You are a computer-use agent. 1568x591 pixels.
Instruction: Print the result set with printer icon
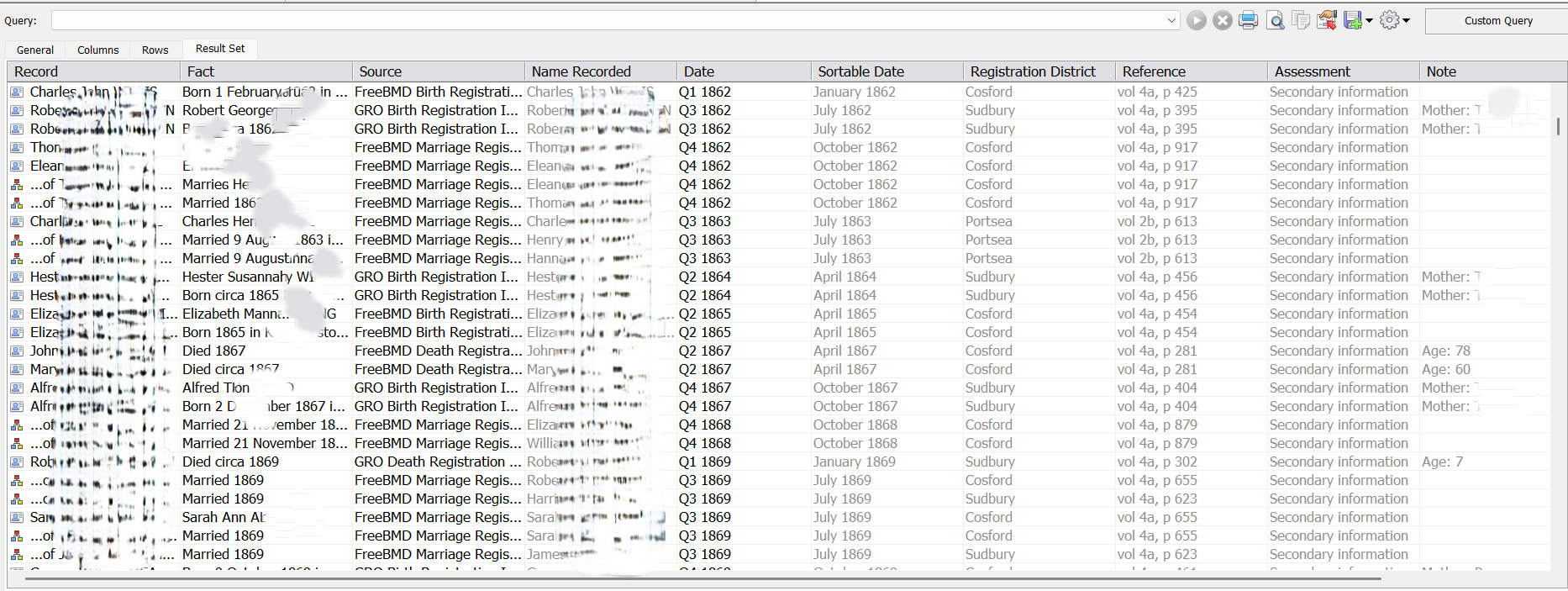tap(1249, 20)
